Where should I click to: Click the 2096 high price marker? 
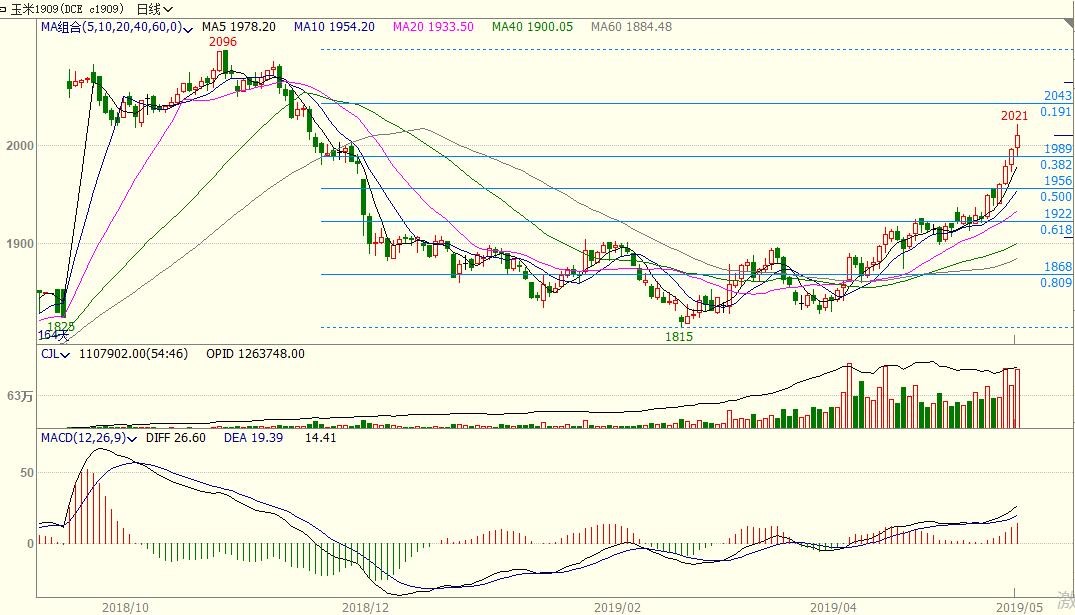pyautogui.click(x=222, y=42)
